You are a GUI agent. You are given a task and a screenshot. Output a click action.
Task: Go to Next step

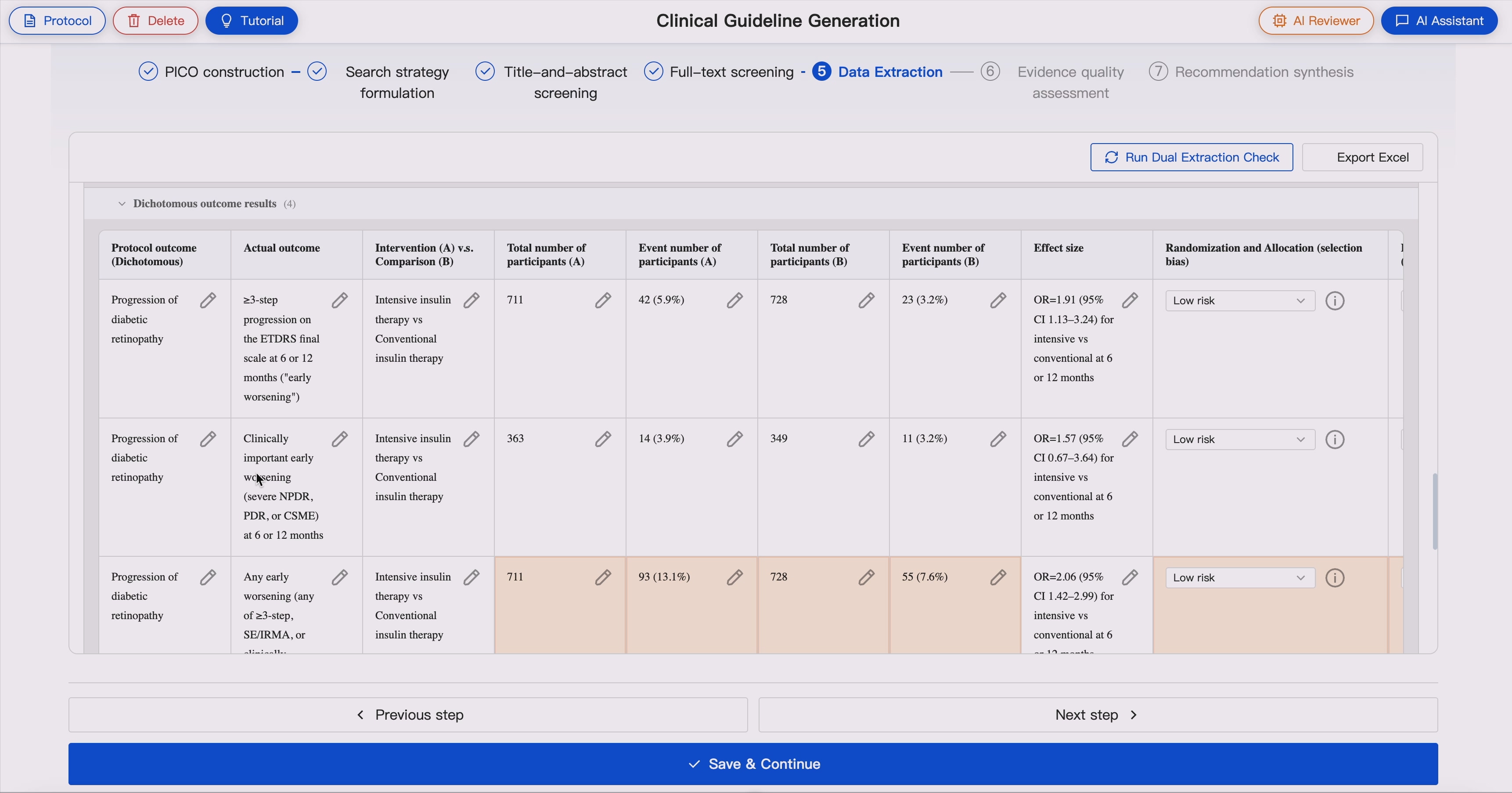coord(1098,715)
